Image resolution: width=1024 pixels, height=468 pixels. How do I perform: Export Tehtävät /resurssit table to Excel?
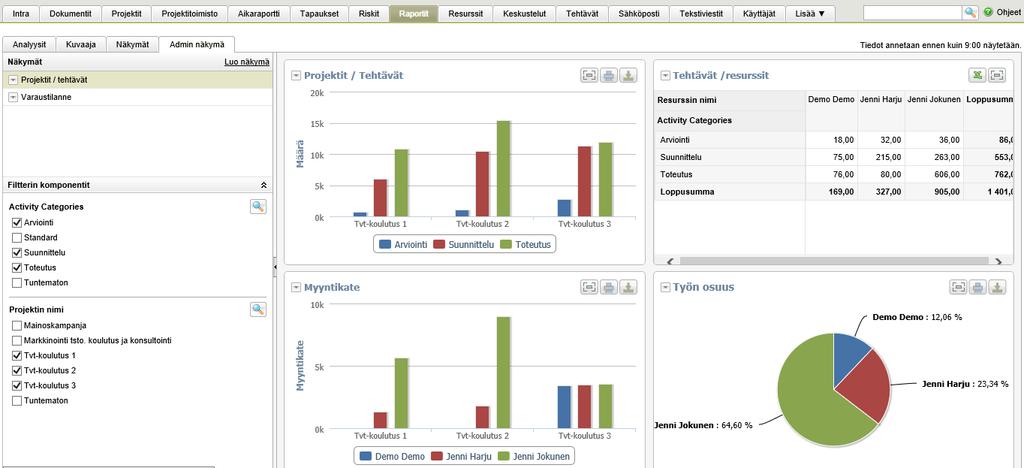point(977,76)
